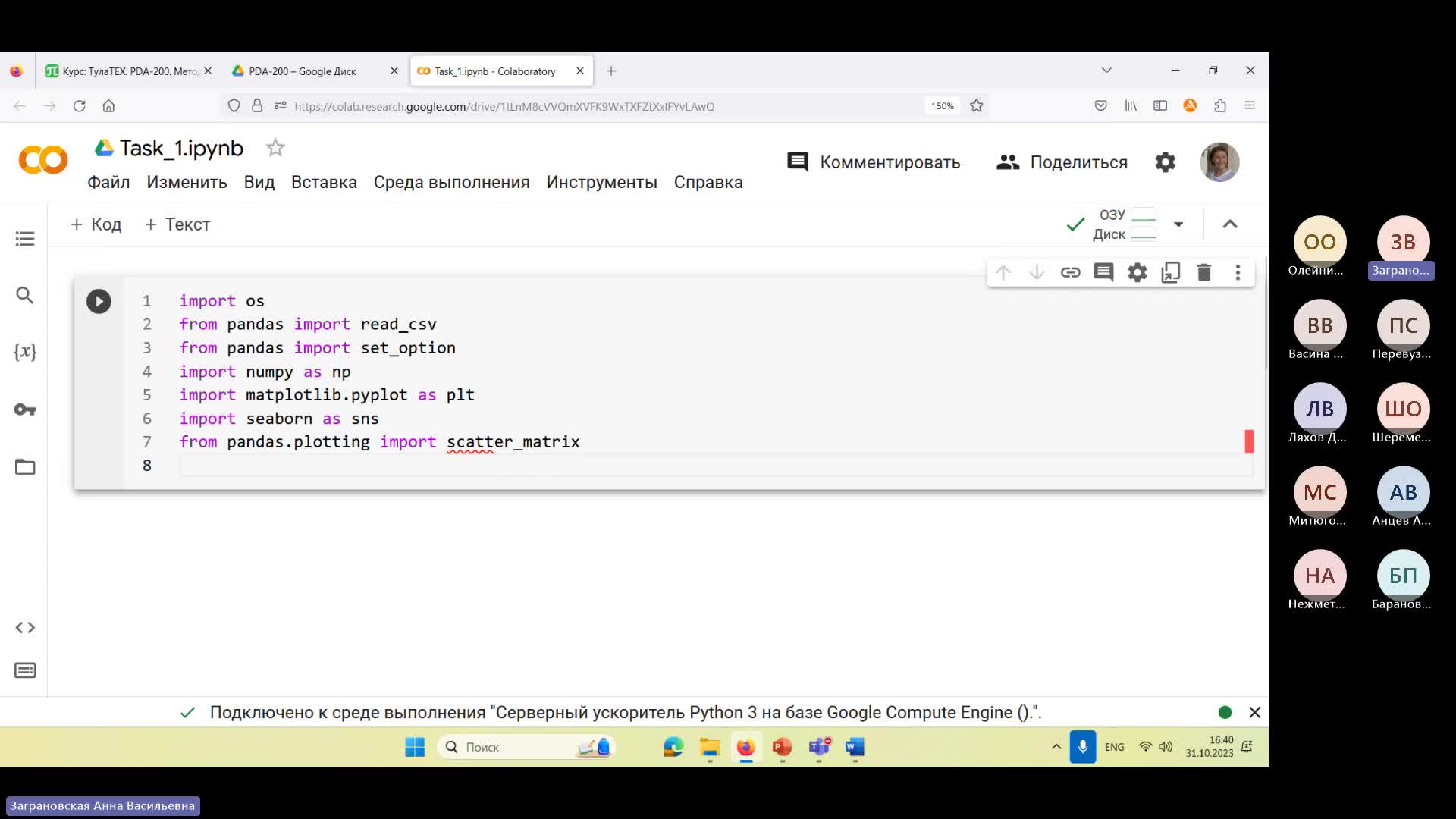
Task: Add a comment to the cell
Action: [x=1103, y=272]
